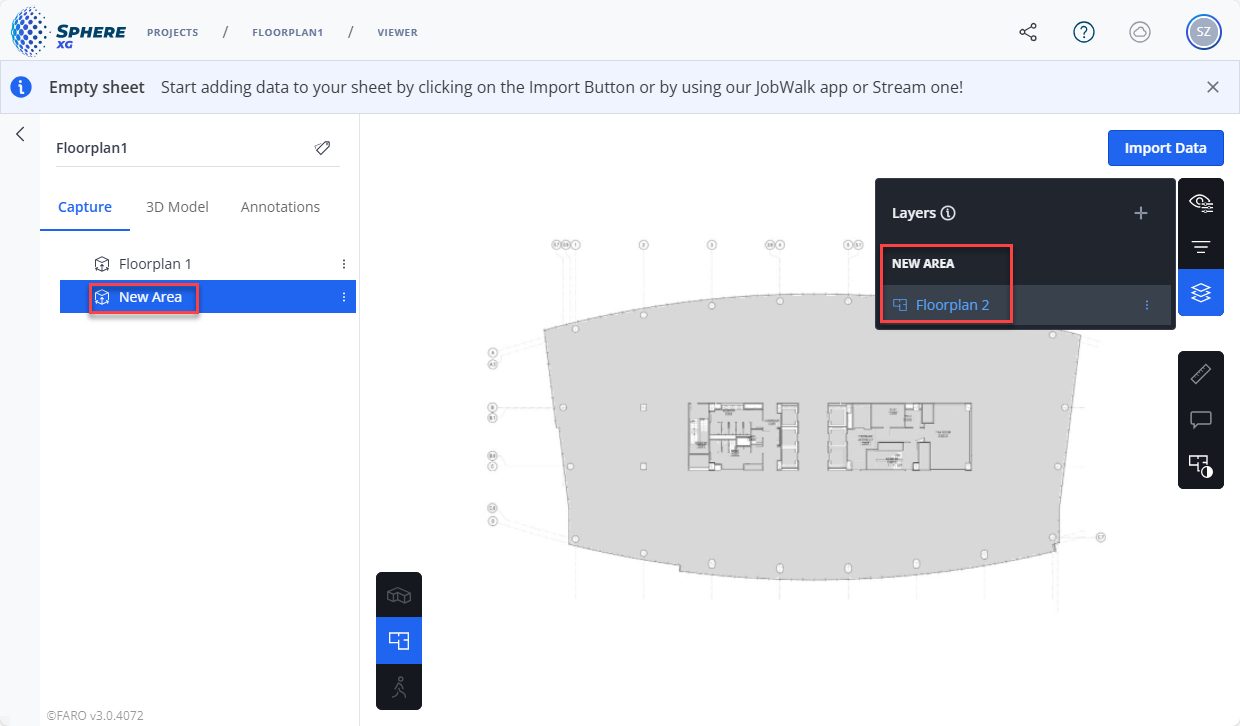Click the tag icon beside Floorplan1
The width and height of the screenshot is (1240, 726).
pyautogui.click(x=322, y=148)
